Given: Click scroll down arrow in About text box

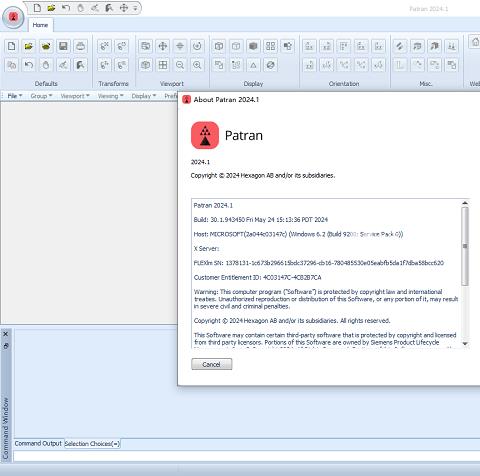Looking at the screenshot, I should (465, 343).
